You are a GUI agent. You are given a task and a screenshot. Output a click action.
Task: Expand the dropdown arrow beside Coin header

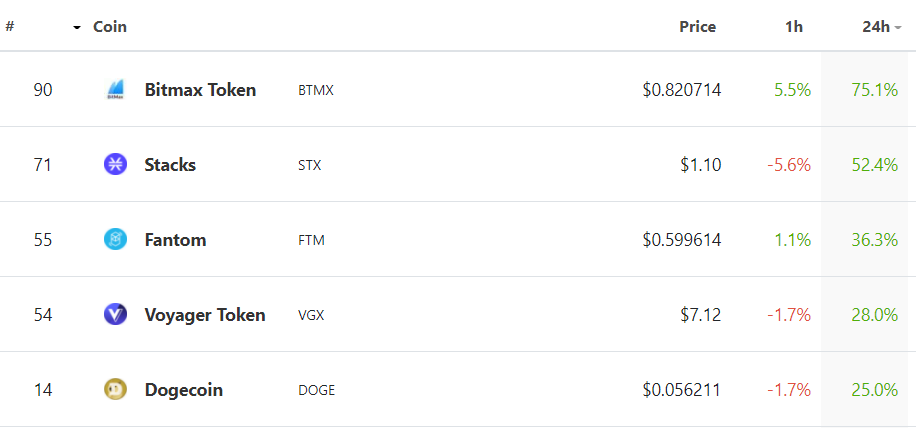coord(77,28)
